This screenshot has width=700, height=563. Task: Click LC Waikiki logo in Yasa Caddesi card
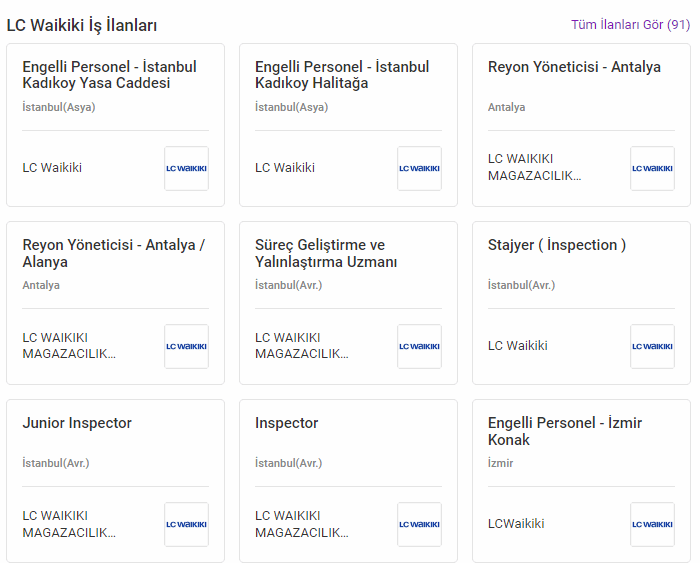(186, 168)
